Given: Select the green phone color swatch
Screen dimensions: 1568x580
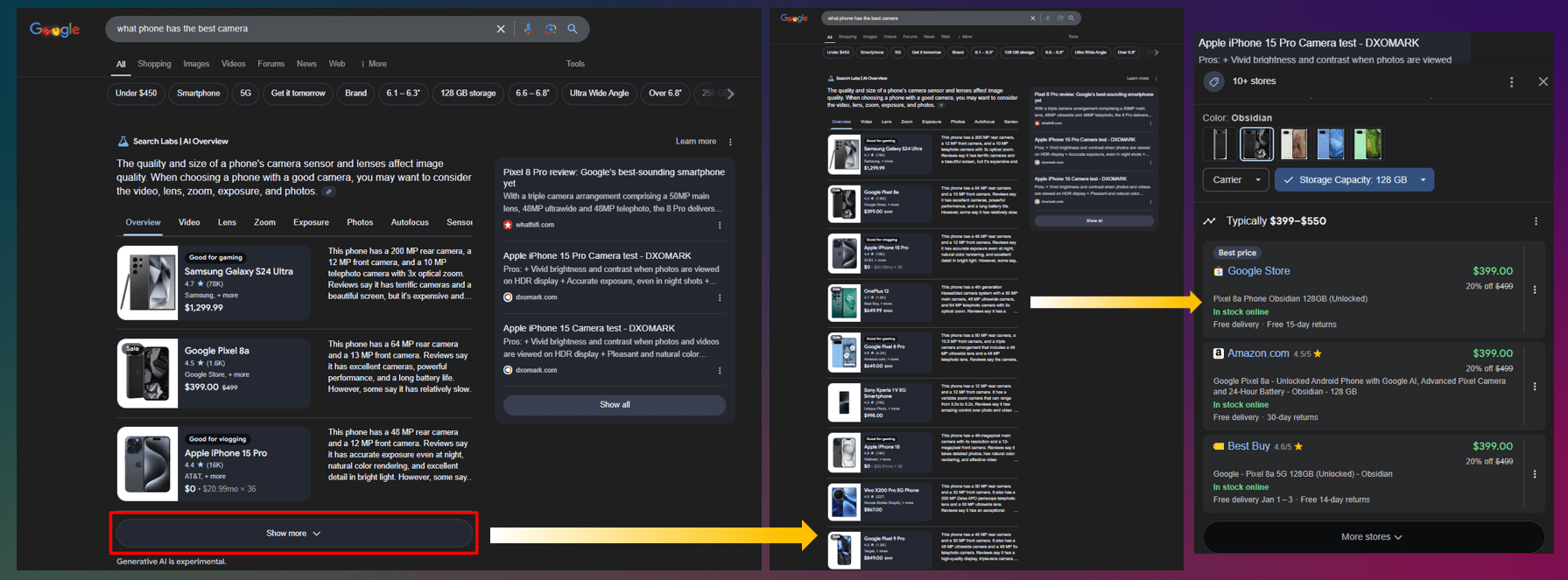Looking at the screenshot, I should [x=1368, y=144].
